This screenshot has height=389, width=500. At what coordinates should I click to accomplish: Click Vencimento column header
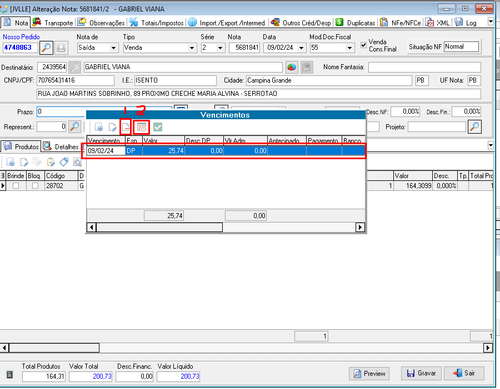(106, 140)
